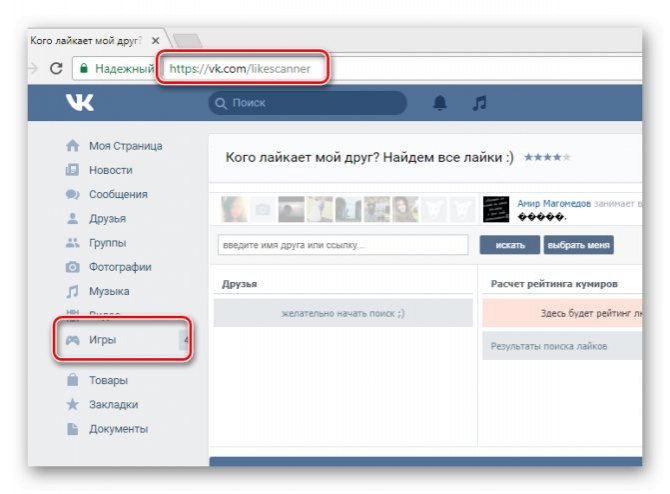Open Сообщения in the sidebar
Viewport: 670px width, 494px height.
pos(118,194)
